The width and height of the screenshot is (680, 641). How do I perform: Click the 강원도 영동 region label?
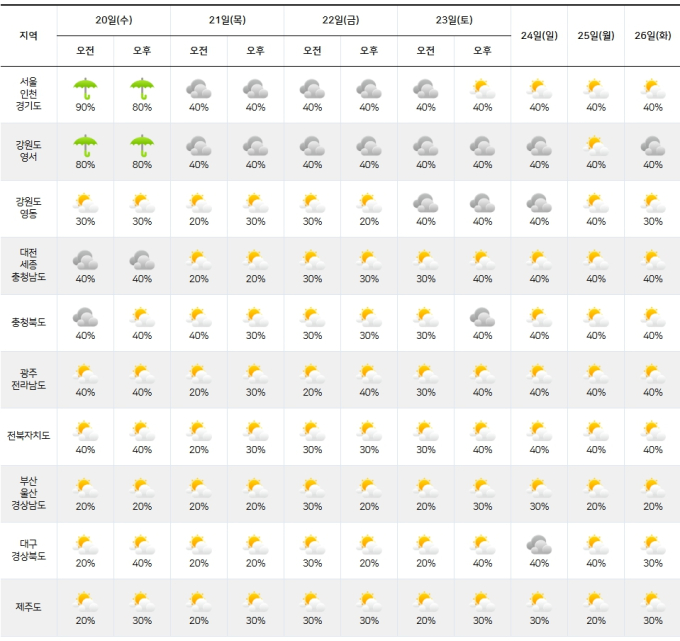click(29, 207)
